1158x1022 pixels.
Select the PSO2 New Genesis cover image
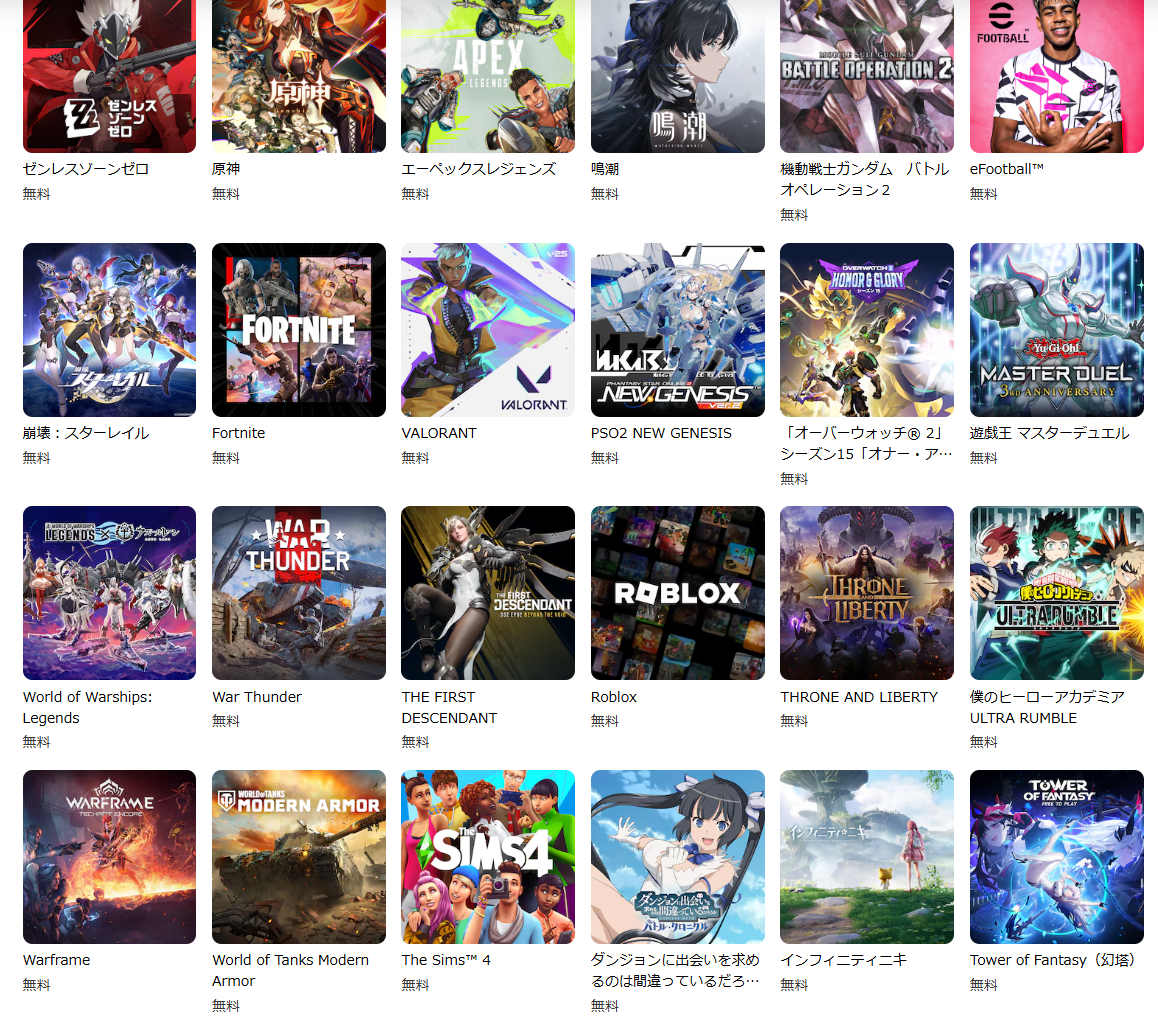677,330
